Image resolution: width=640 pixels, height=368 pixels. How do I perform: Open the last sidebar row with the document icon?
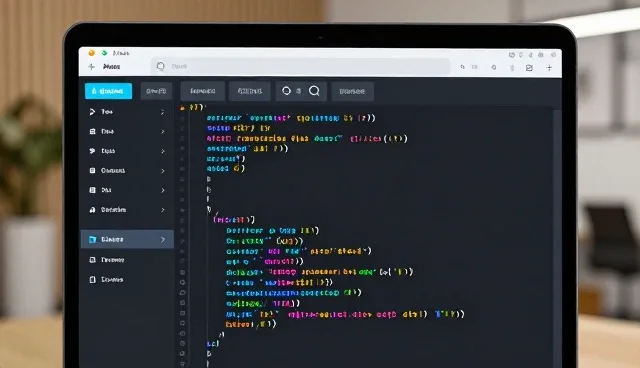pos(127,279)
